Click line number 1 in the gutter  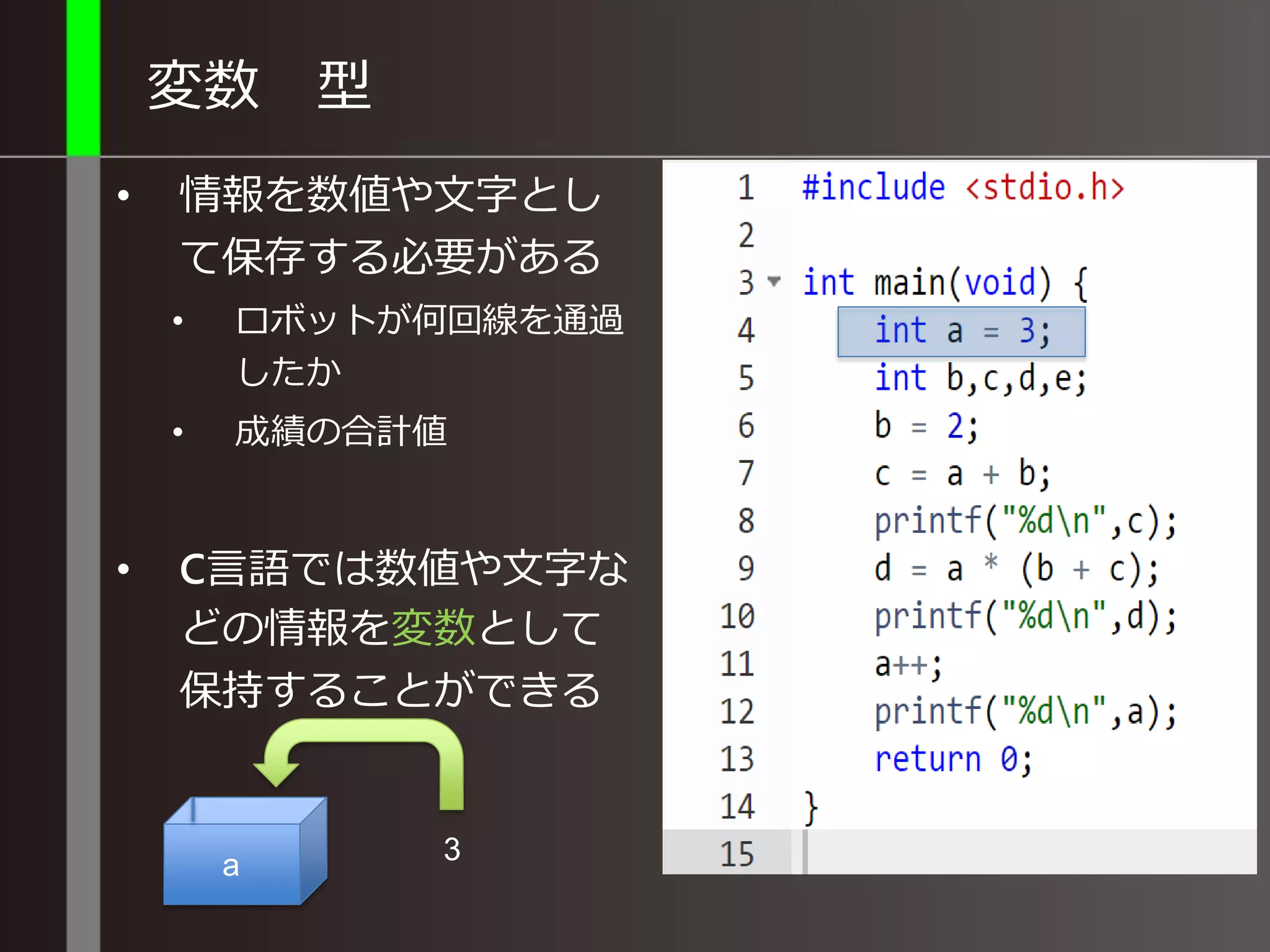(746, 188)
